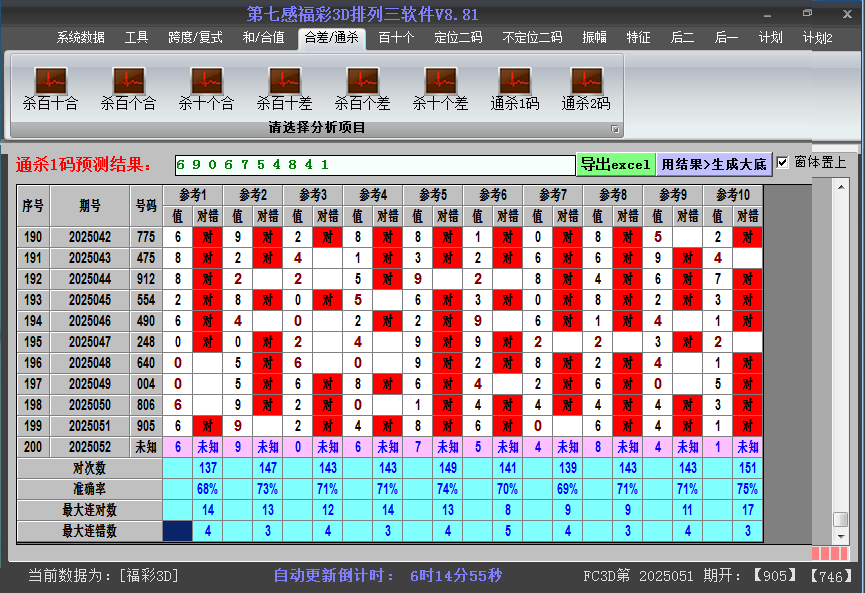Screen dimensions: 865x593
Task: Switch to the 定位二码 tab
Action: pos(458,38)
